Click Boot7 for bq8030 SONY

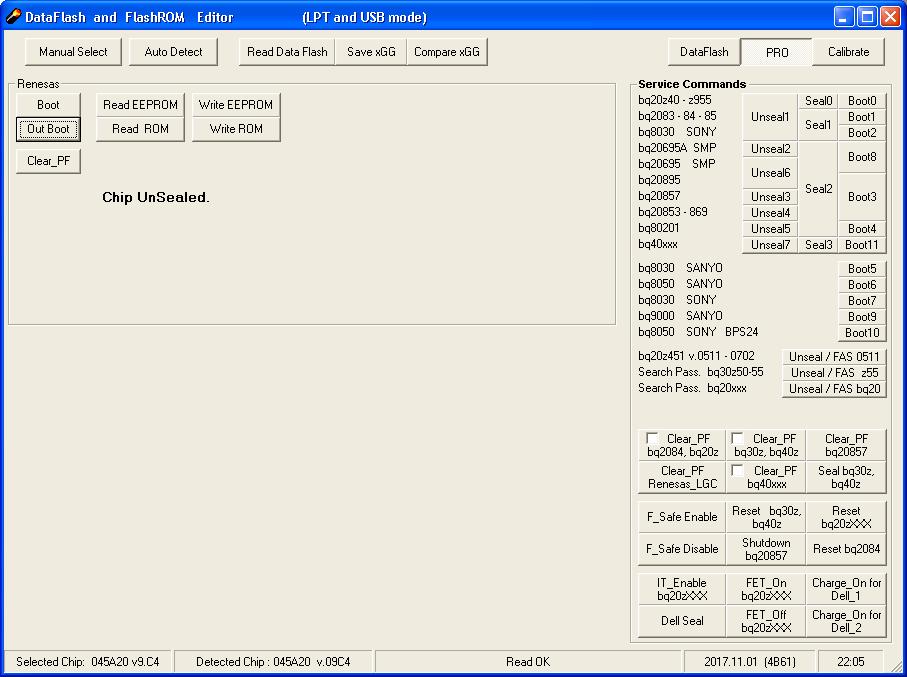pos(862,301)
